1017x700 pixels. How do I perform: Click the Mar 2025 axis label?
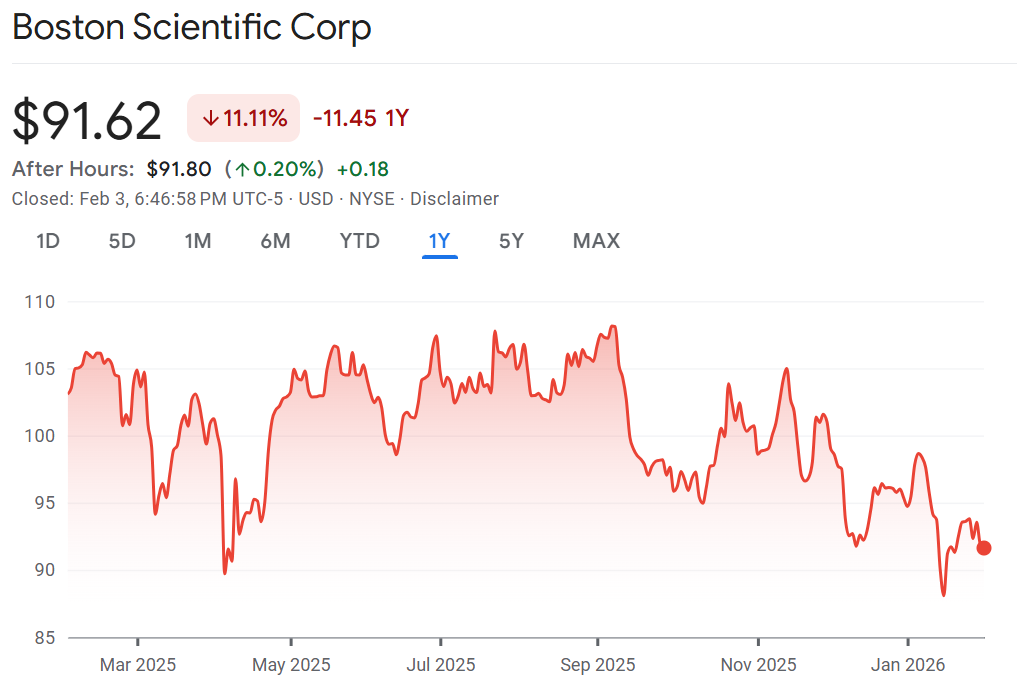click(138, 665)
